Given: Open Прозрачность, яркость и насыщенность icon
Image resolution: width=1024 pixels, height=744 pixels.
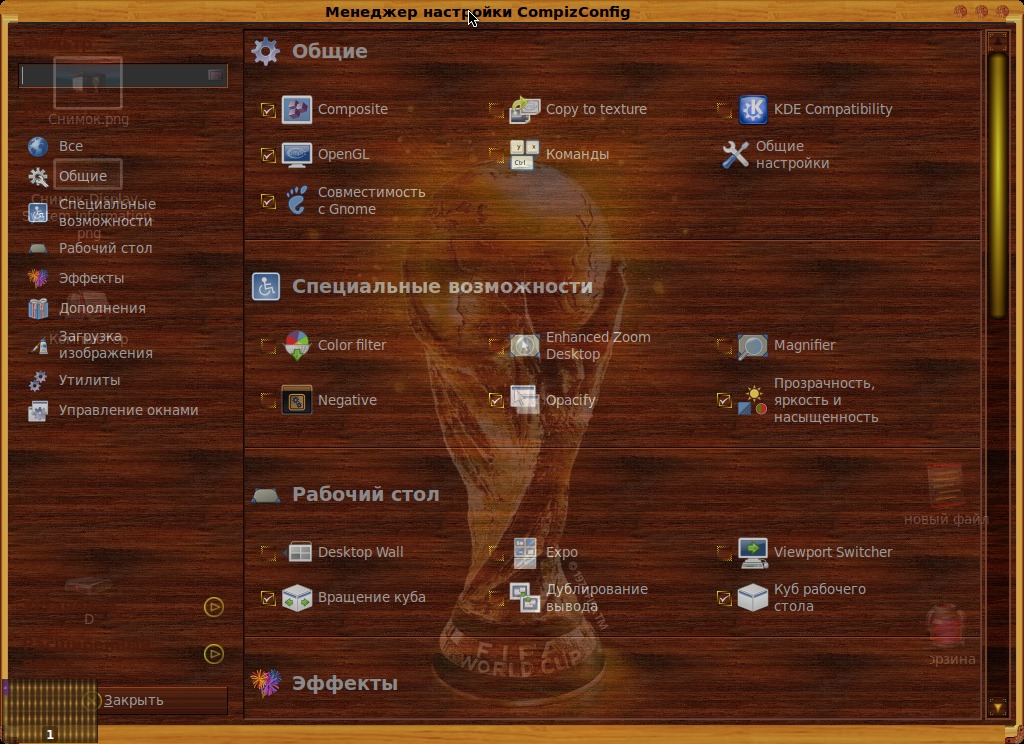Looking at the screenshot, I should tap(752, 400).
